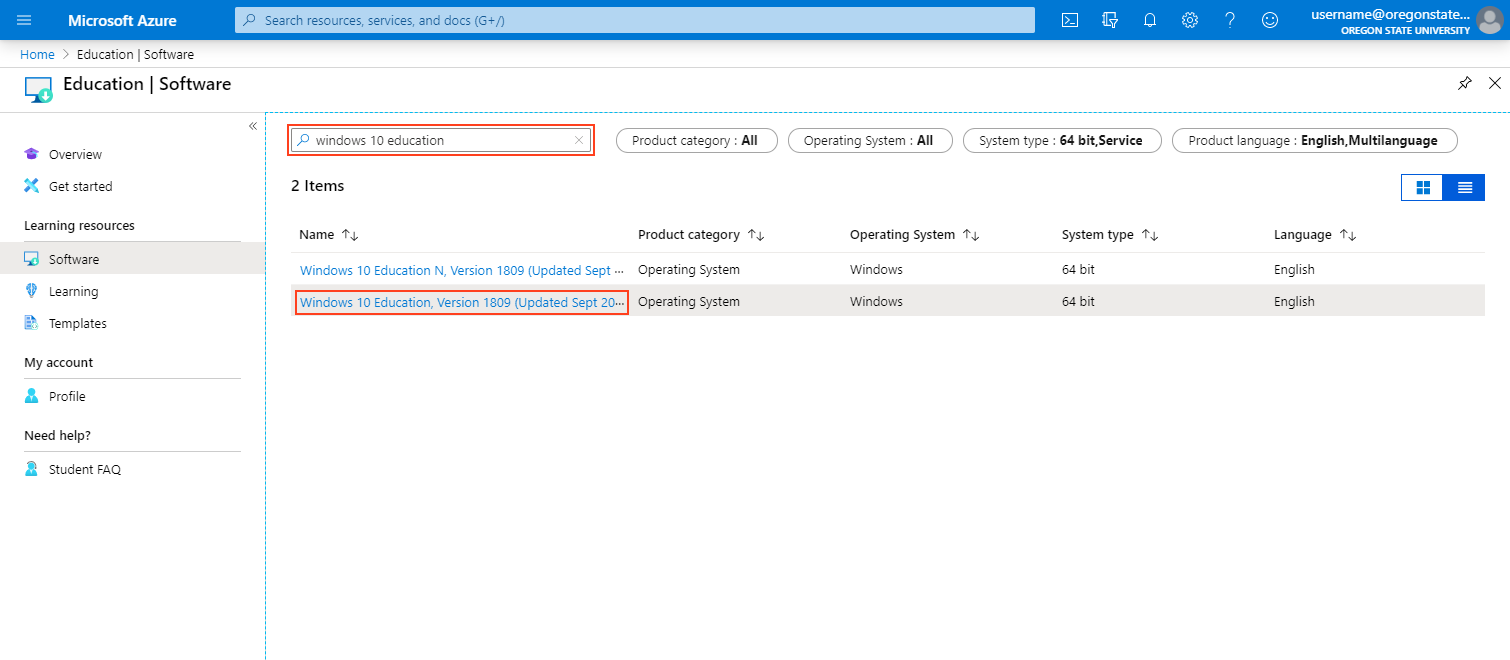Collapse the Education sidebar with the chevron
This screenshot has height=660, width=1510.
click(253, 125)
